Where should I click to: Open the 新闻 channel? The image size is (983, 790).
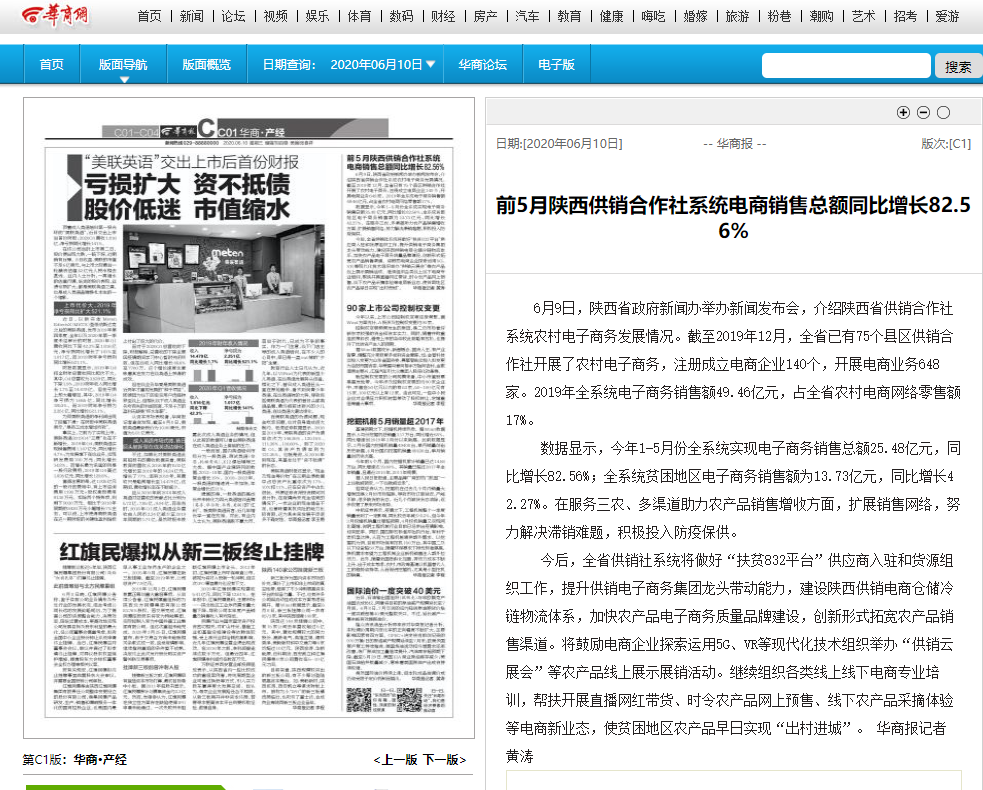point(191,16)
